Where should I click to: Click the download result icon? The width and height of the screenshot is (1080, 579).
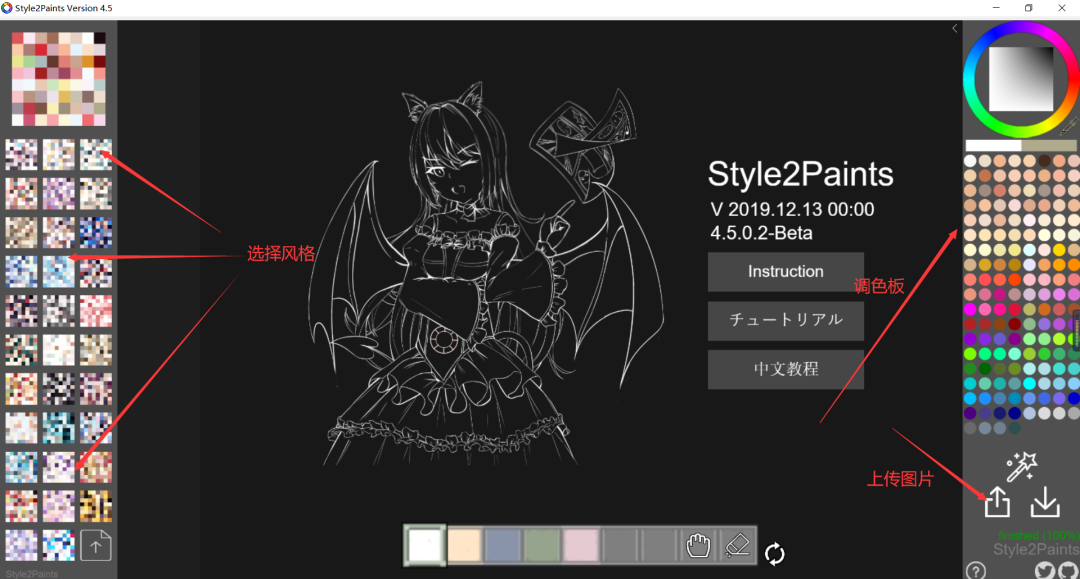point(1045,501)
